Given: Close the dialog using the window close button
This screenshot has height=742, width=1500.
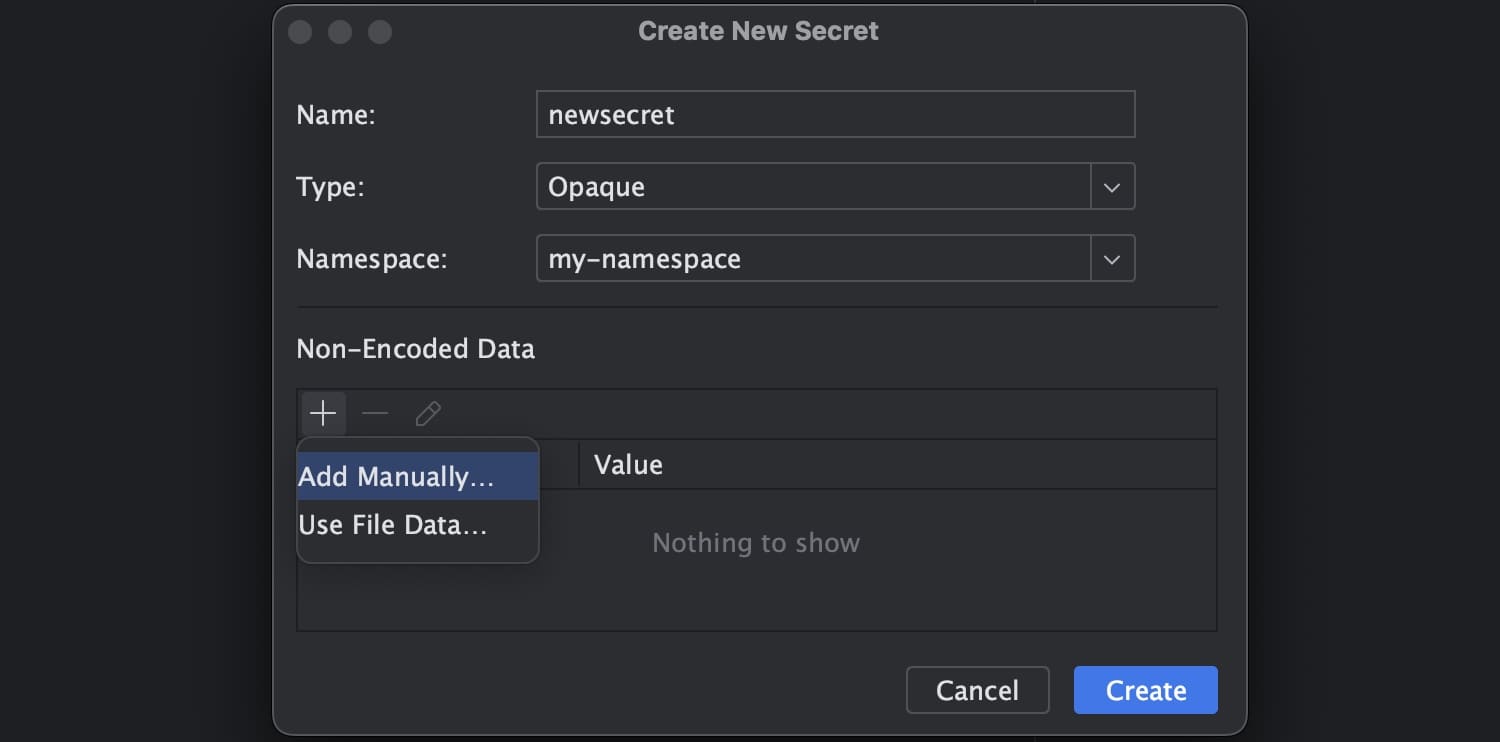Looking at the screenshot, I should point(300,32).
